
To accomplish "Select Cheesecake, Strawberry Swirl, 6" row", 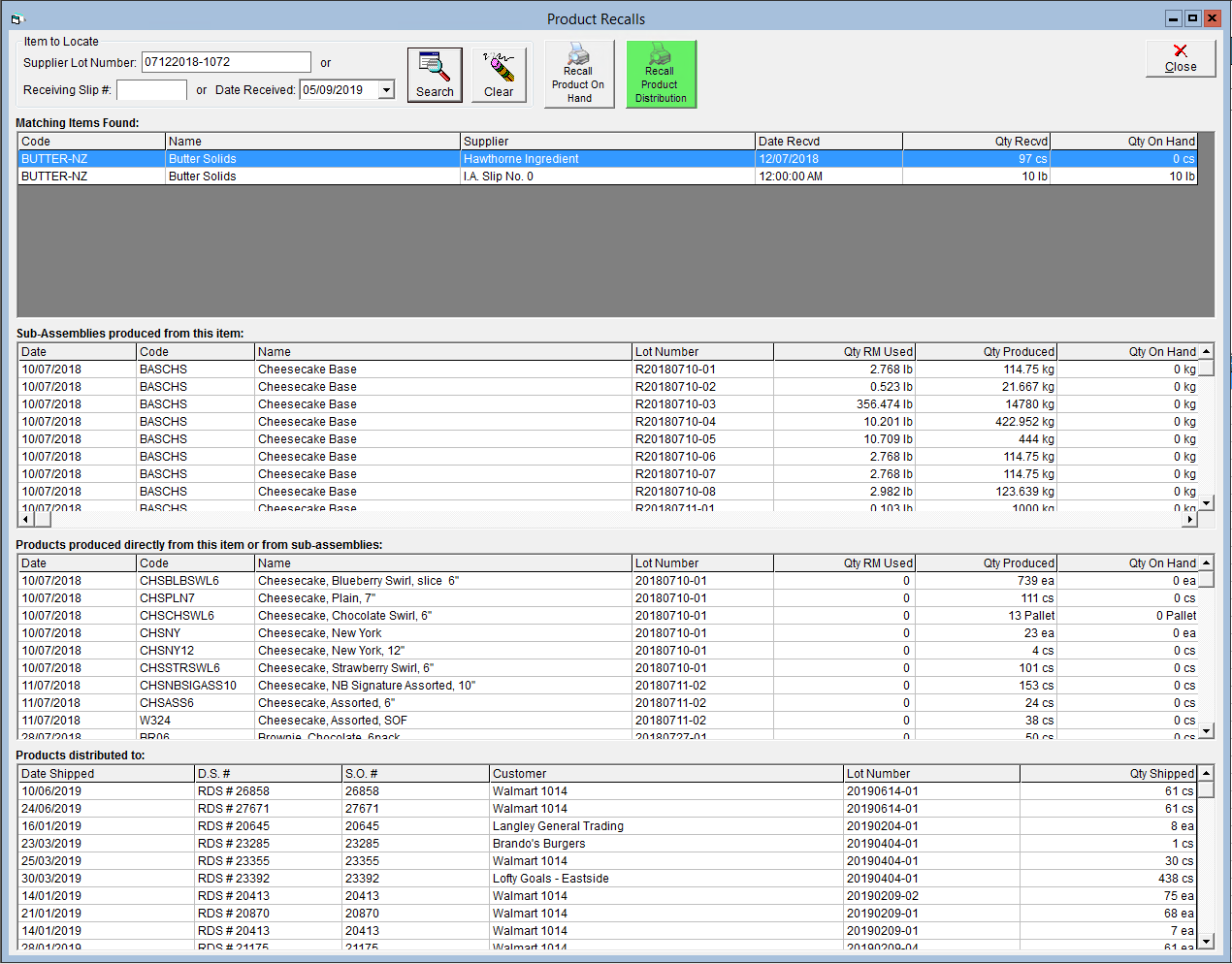I will 607,668.
